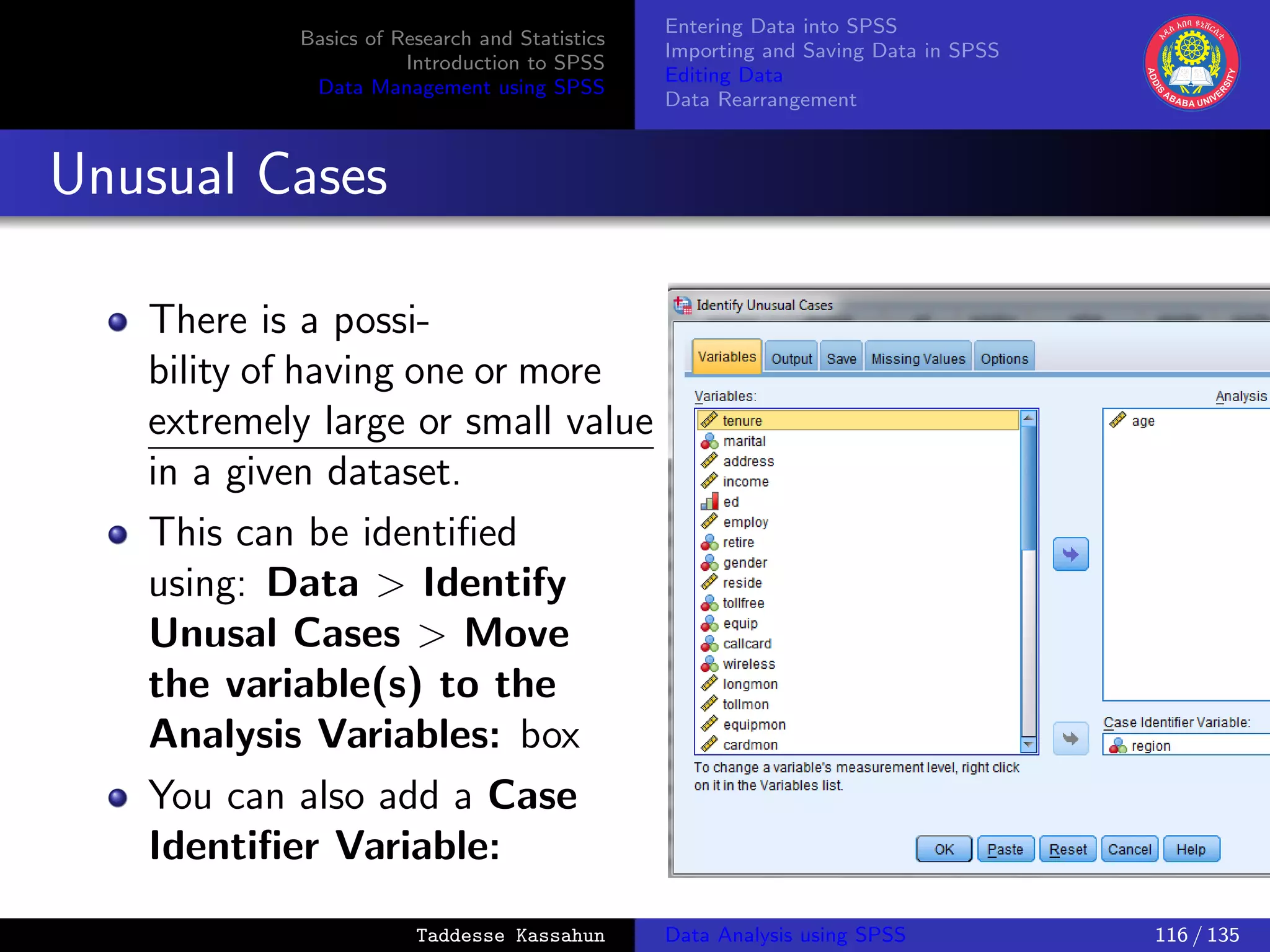Click the age ruler icon in Analysis box
This screenshot has width=1270, height=952.
tap(1117, 420)
